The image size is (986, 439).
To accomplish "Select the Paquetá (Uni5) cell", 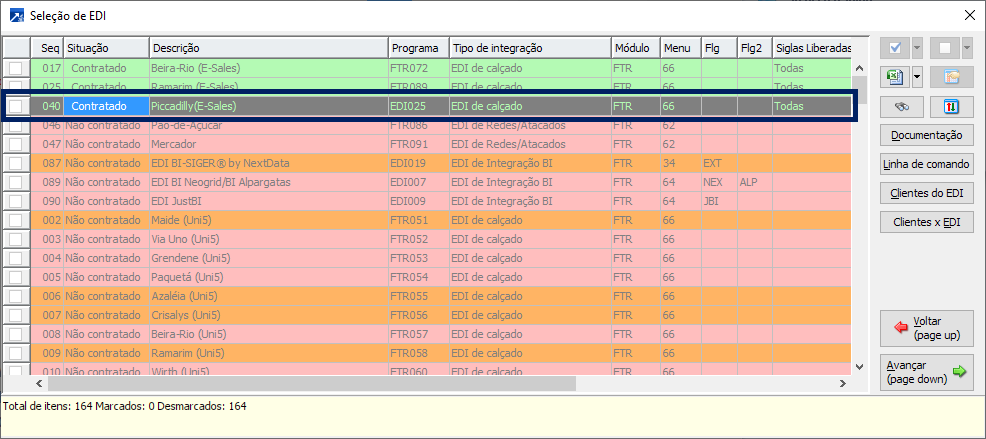I will [x=269, y=277].
